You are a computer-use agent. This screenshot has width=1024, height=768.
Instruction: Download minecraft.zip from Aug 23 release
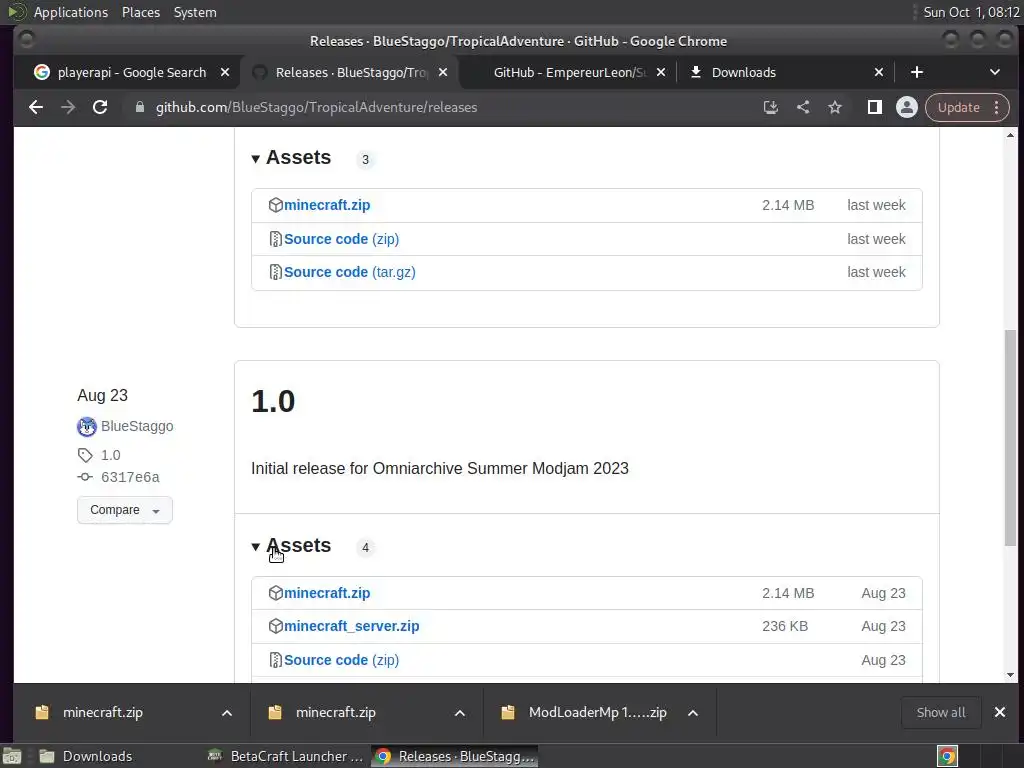[x=327, y=593]
